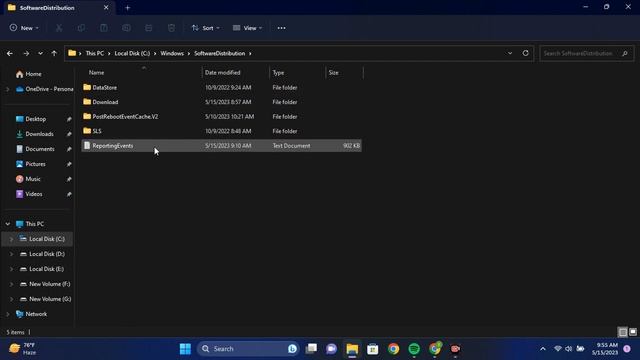640x360 pixels.
Task: Go forward with the Forward arrow
Action: pyautogui.click(x=26, y=53)
